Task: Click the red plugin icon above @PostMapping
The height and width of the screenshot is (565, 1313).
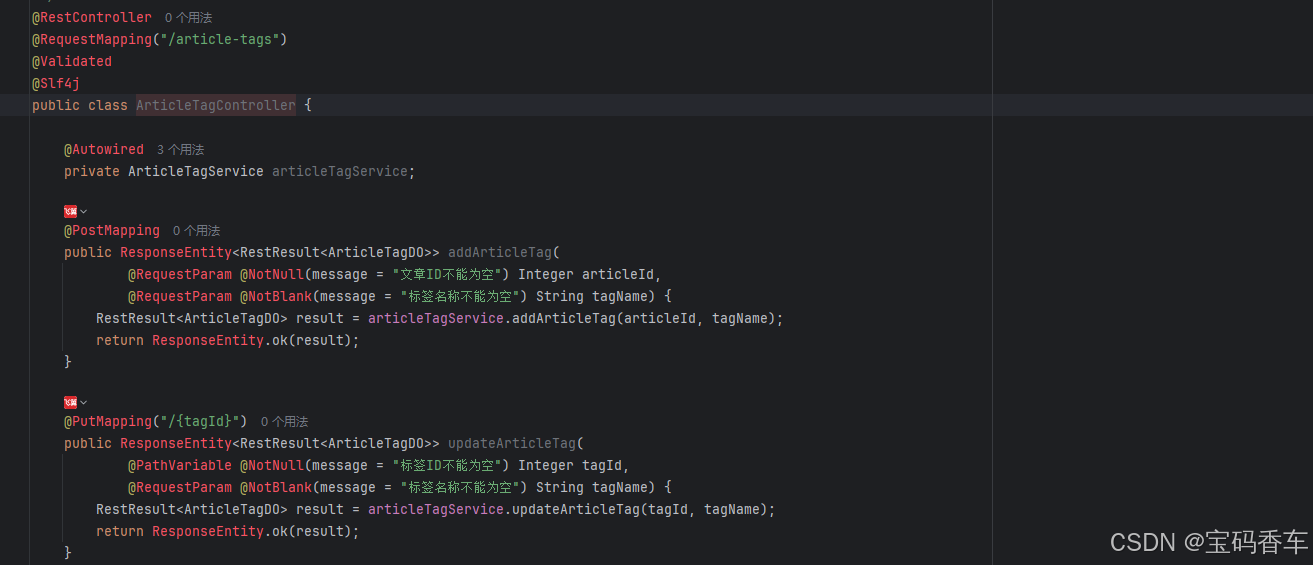Action: click(70, 211)
